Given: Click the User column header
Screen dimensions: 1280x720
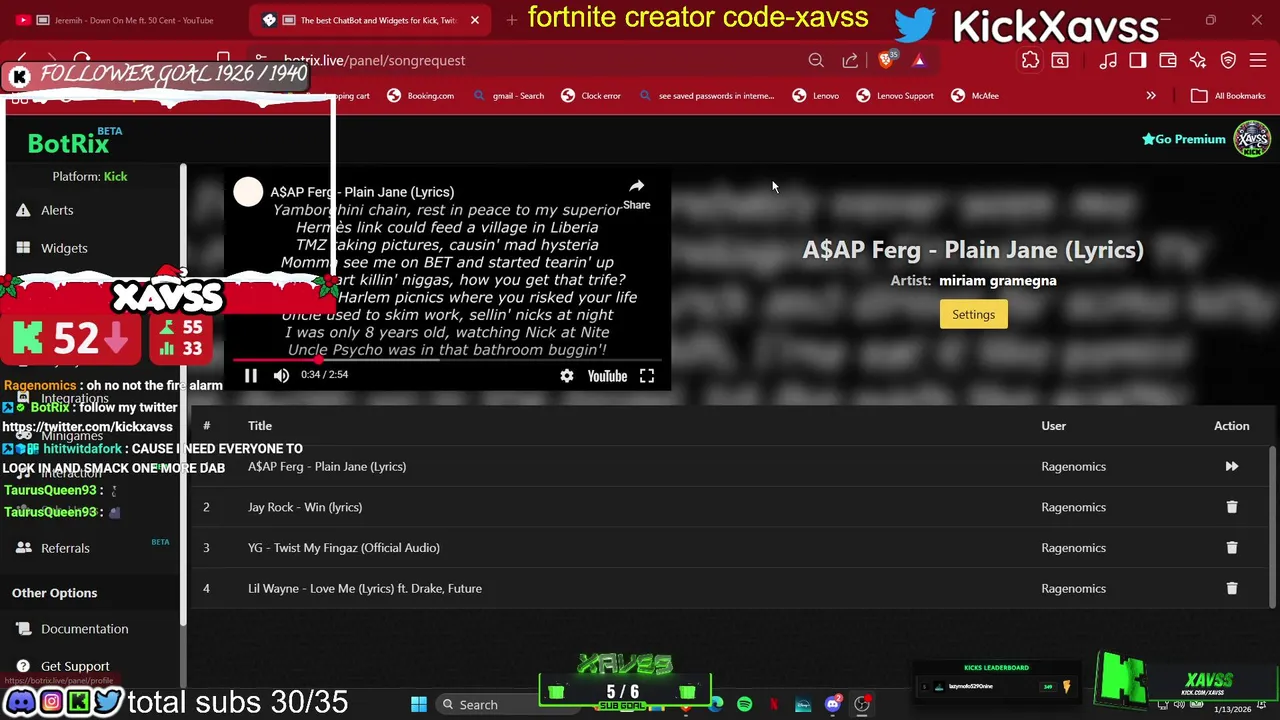Looking at the screenshot, I should coord(1053,426).
